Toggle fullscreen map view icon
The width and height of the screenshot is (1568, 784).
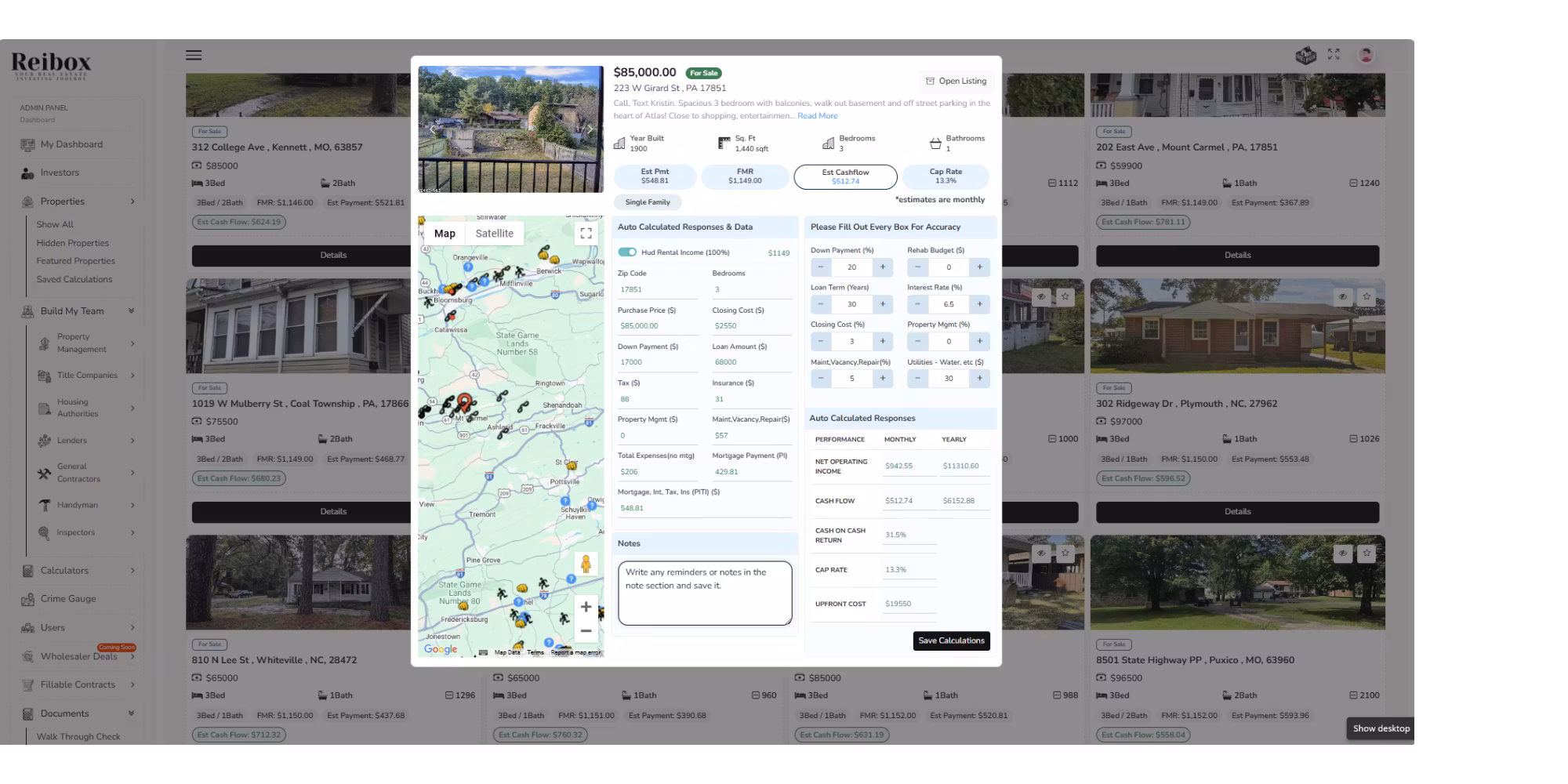[586, 234]
